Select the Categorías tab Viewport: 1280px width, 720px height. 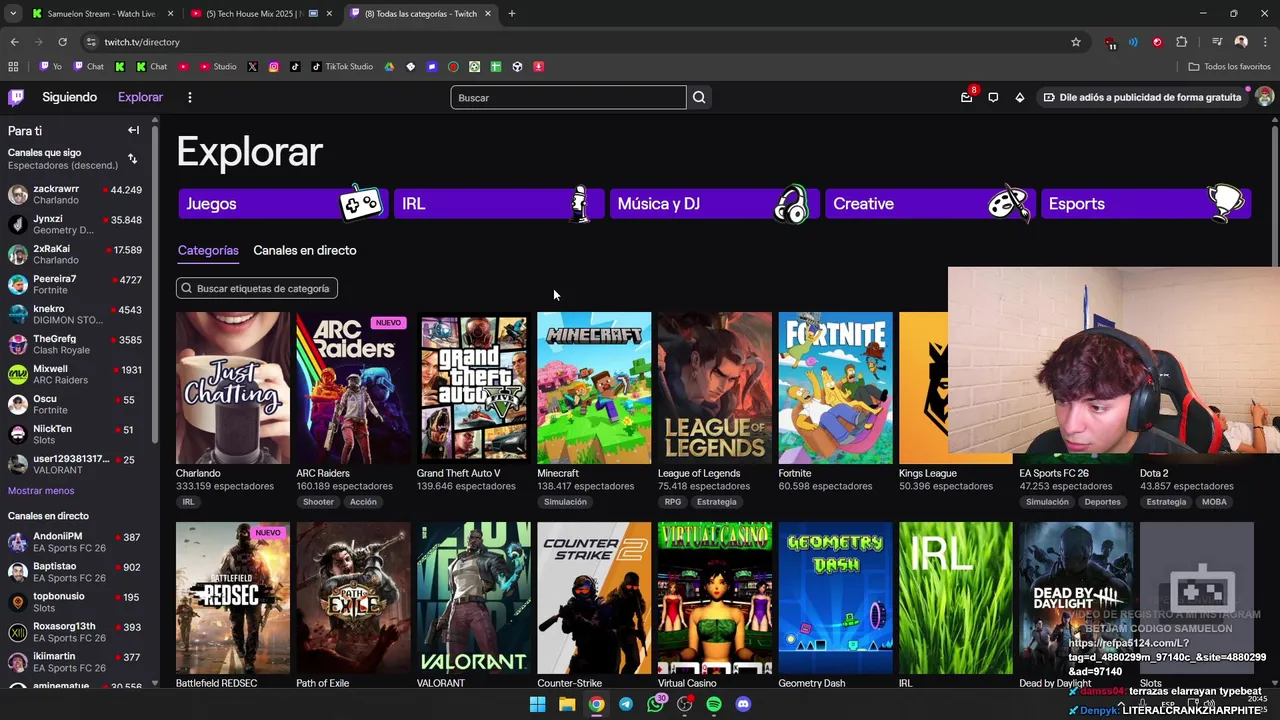click(x=208, y=251)
